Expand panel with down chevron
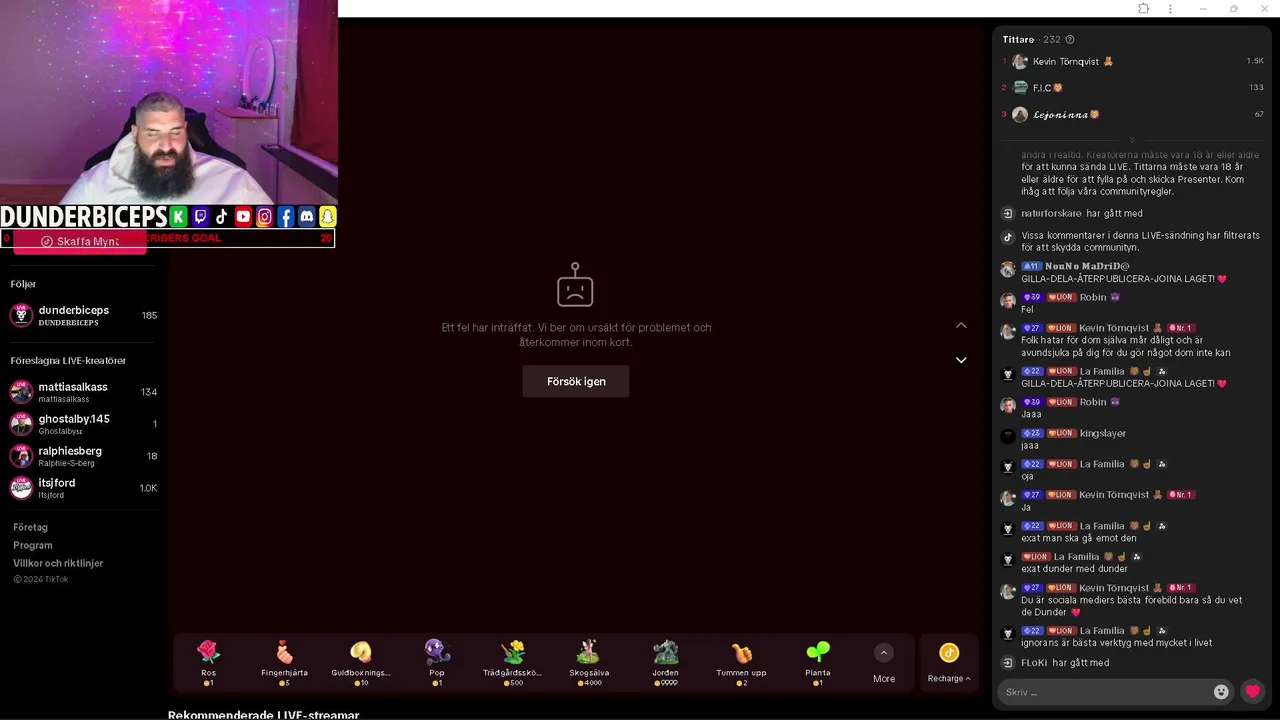 [x=961, y=360]
